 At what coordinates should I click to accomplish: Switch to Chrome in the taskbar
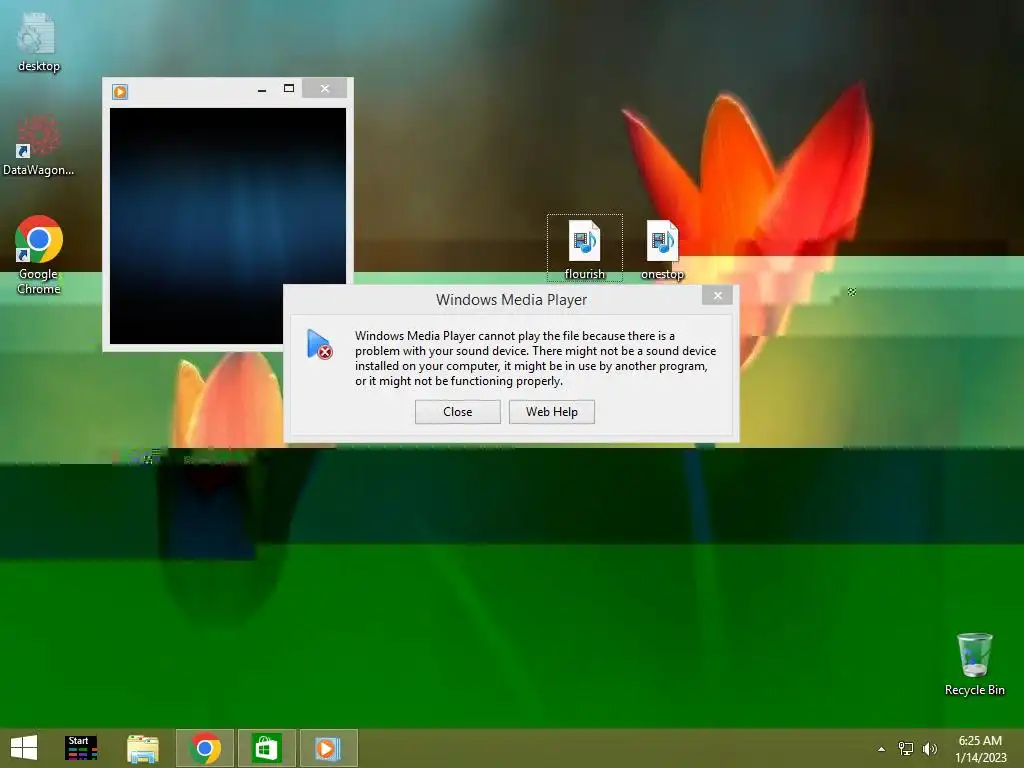pos(204,748)
